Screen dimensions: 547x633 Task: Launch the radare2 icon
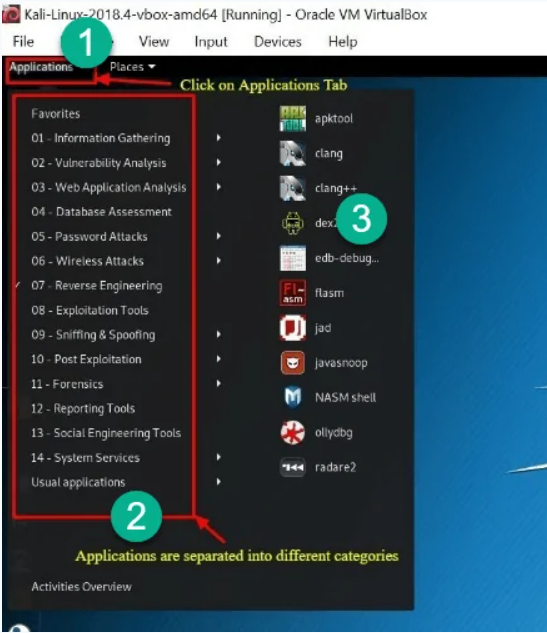(293, 467)
